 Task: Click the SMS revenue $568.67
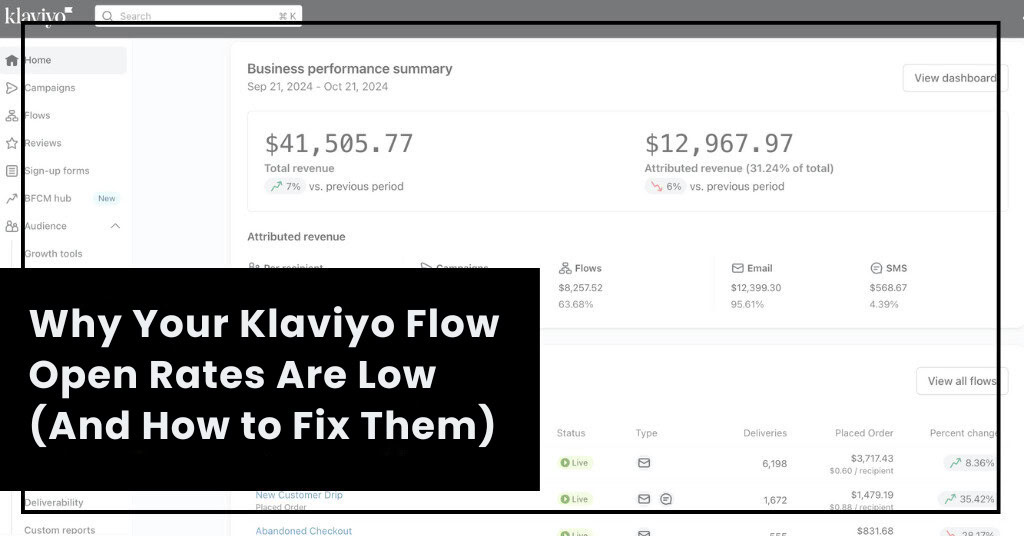click(x=888, y=288)
